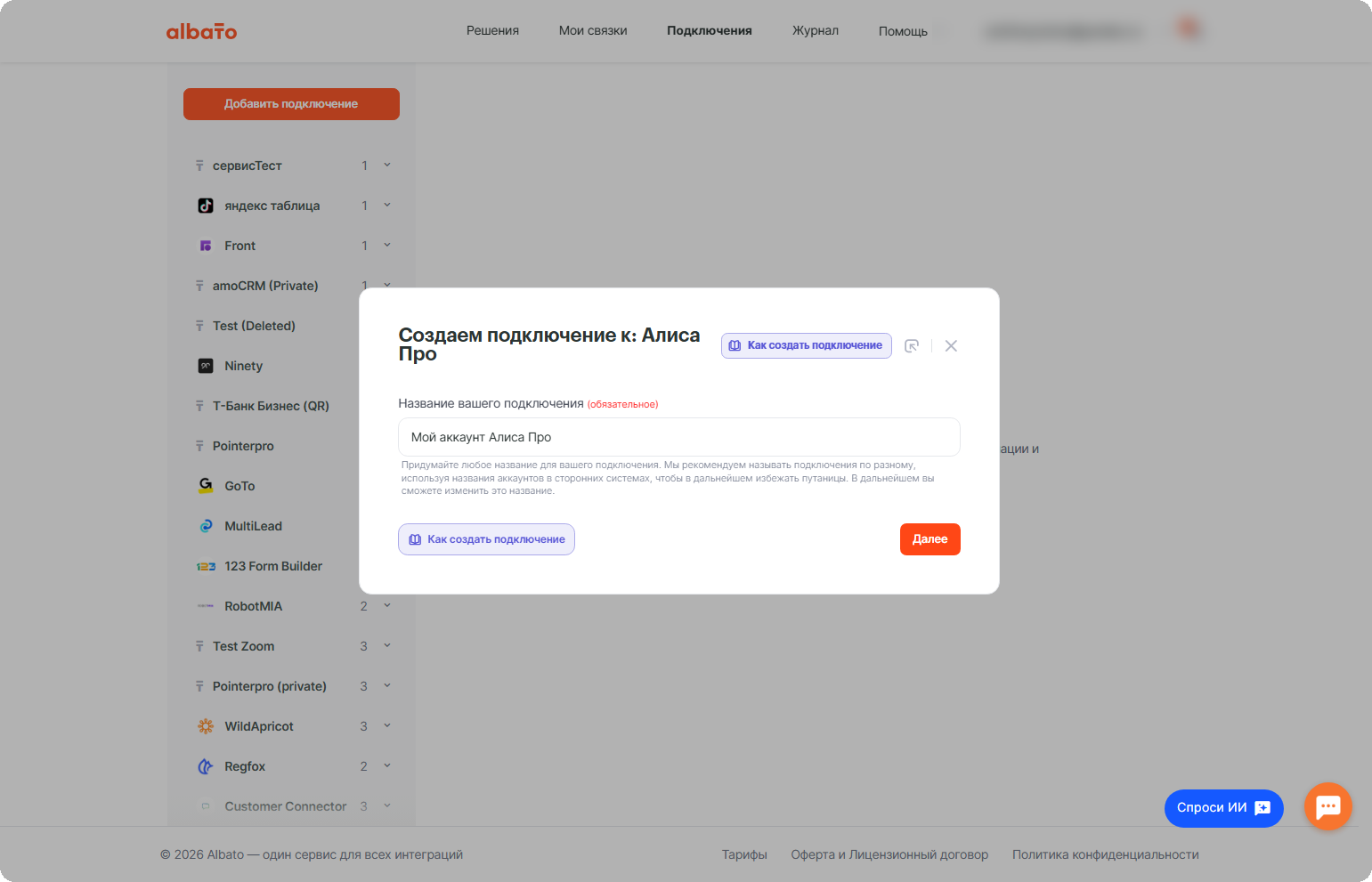Click the Название вашего подключения field label
Viewport: 1372px width, 882px height.
pyautogui.click(x=491, y=403)
